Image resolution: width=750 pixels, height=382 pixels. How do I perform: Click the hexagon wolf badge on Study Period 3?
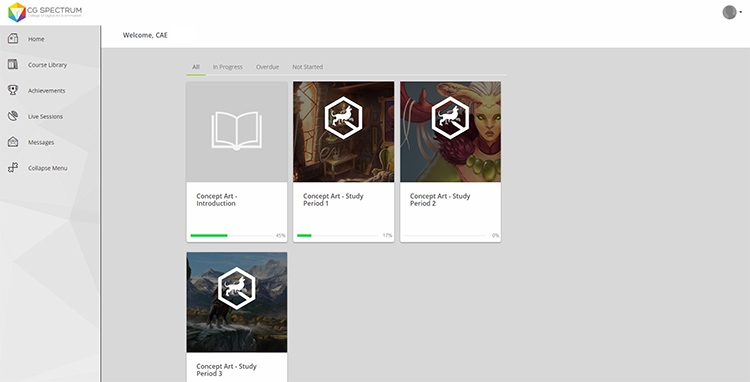click(237, 288)
